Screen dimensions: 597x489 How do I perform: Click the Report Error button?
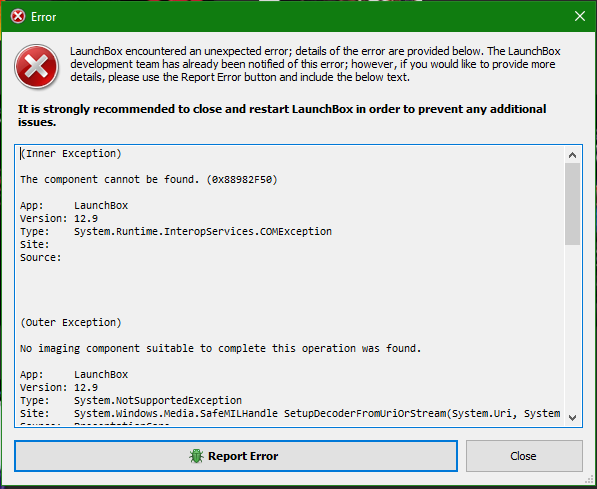pyautogui.click(x=236, y=456)
